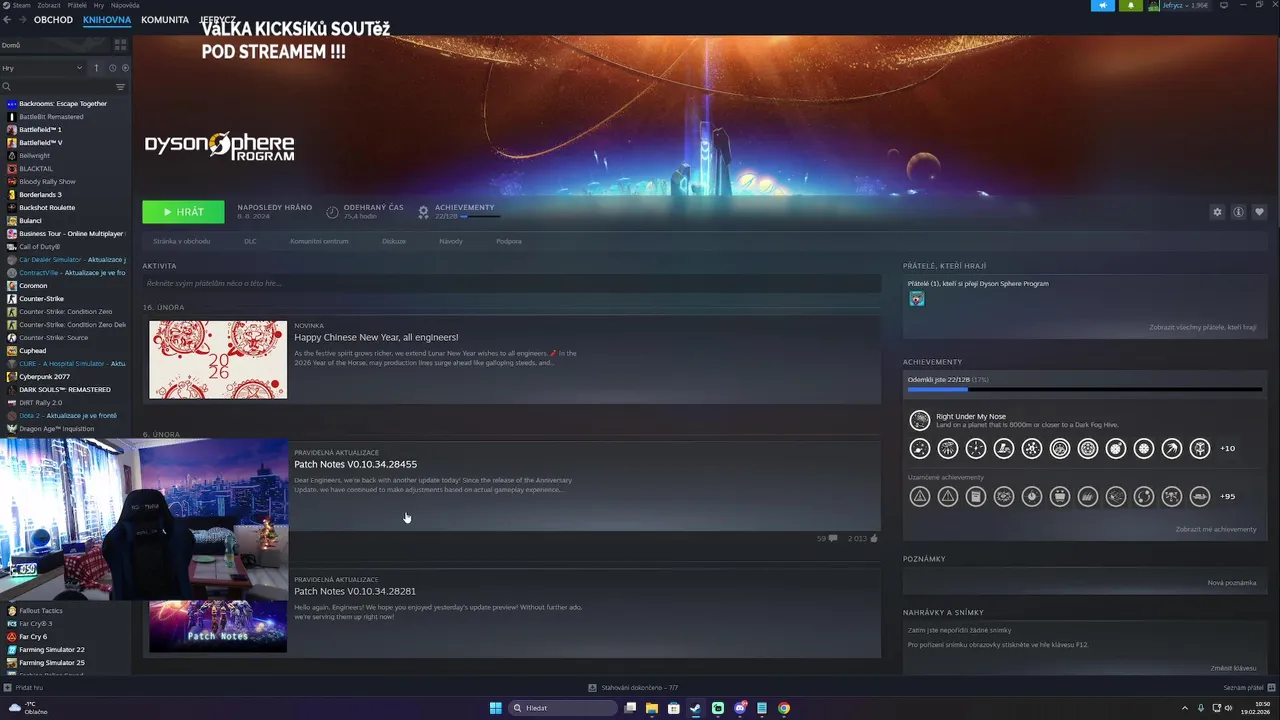Open Komunitní centrum link

tap(319, 241)
